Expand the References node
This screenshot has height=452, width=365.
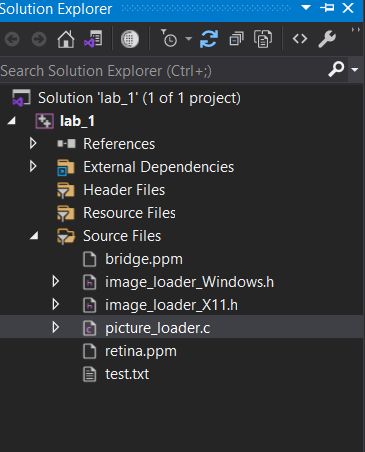[x=33, y=144]
